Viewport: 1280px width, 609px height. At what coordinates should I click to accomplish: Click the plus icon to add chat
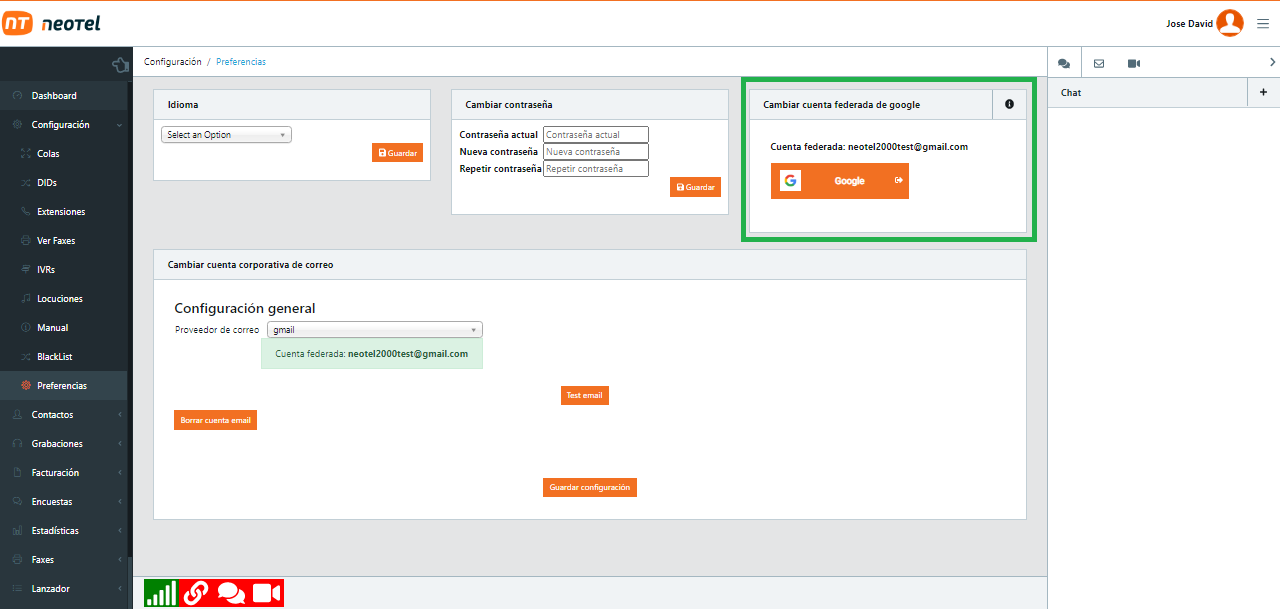point(1263,92)
